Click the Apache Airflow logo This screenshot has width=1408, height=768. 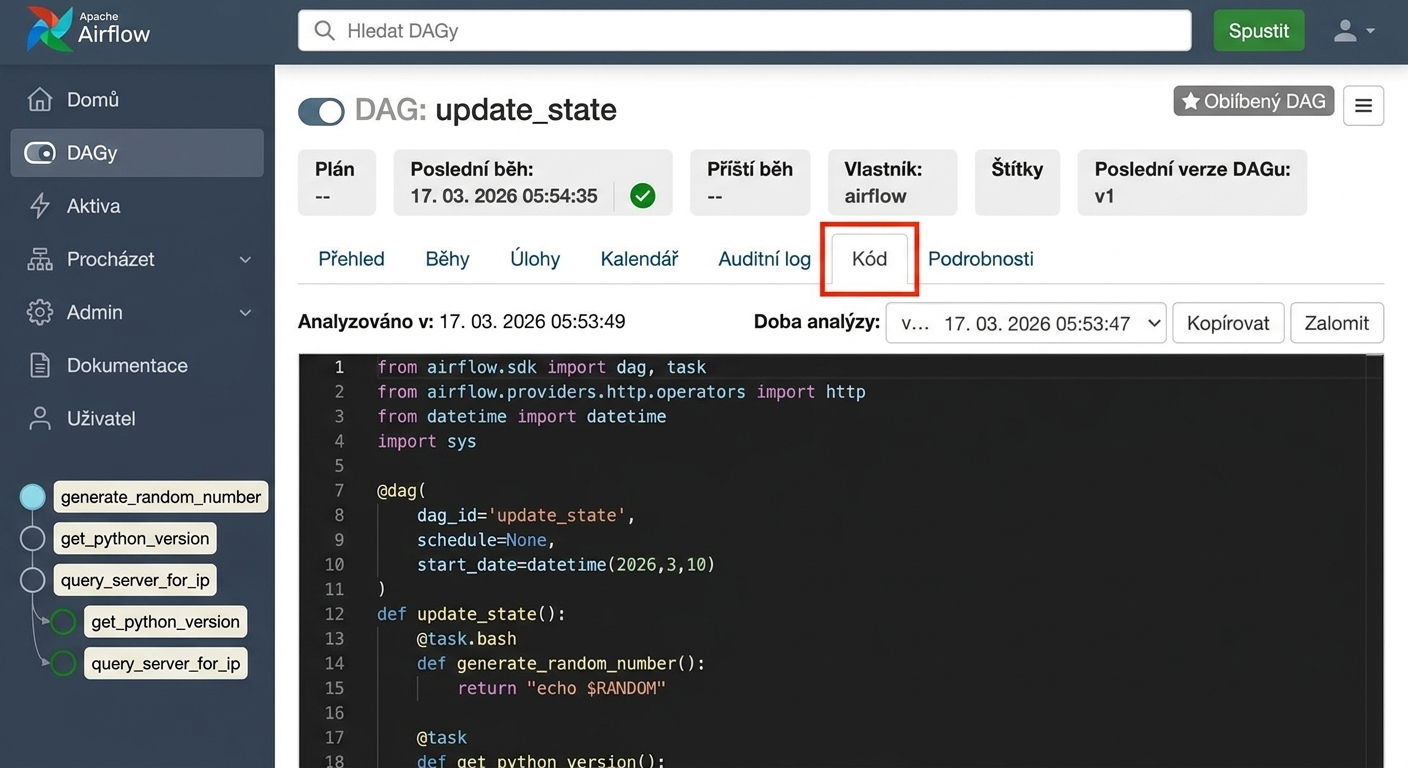(x=88, y=29)
